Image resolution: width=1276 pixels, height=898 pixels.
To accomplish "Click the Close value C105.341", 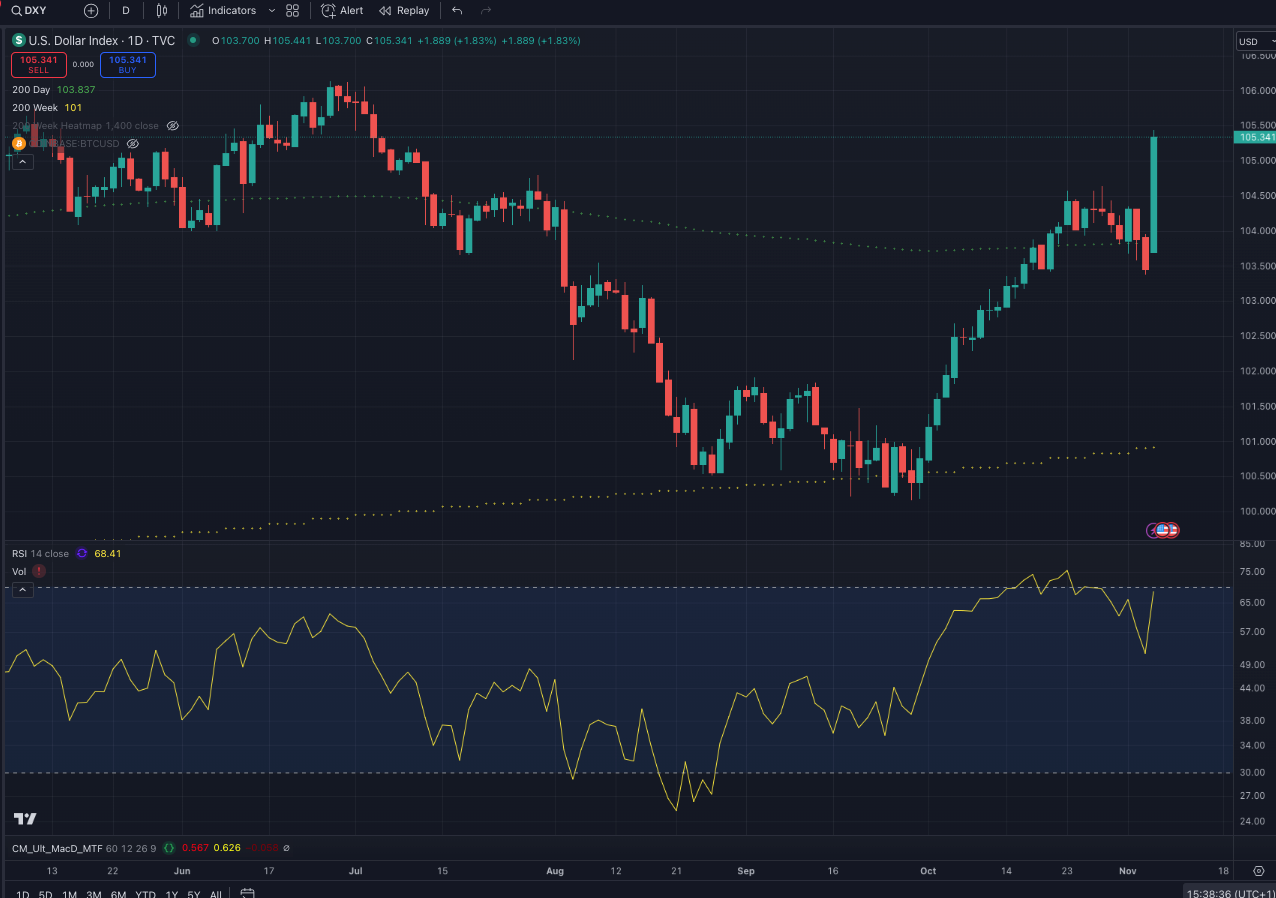I will pyautogui.click(x=390, y=40).
